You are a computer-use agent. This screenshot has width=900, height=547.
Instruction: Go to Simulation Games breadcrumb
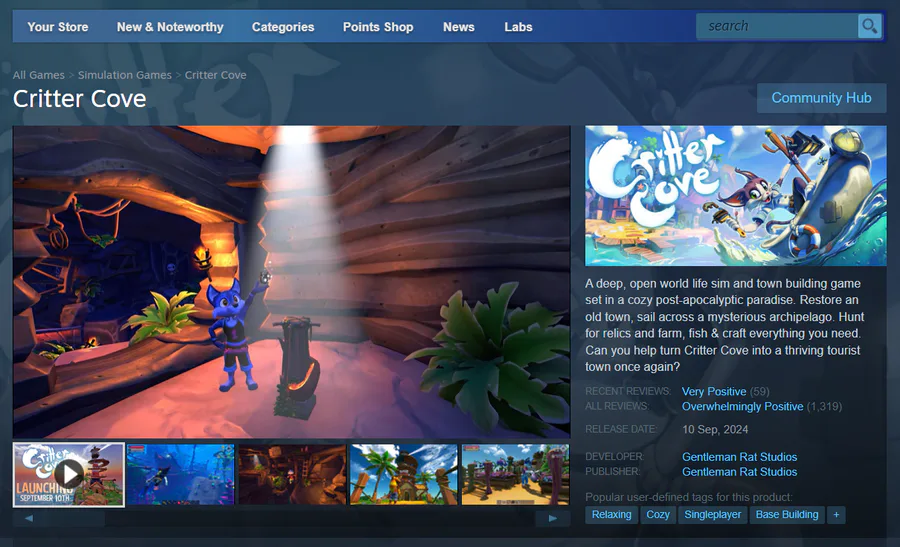[x=125, y=75]
